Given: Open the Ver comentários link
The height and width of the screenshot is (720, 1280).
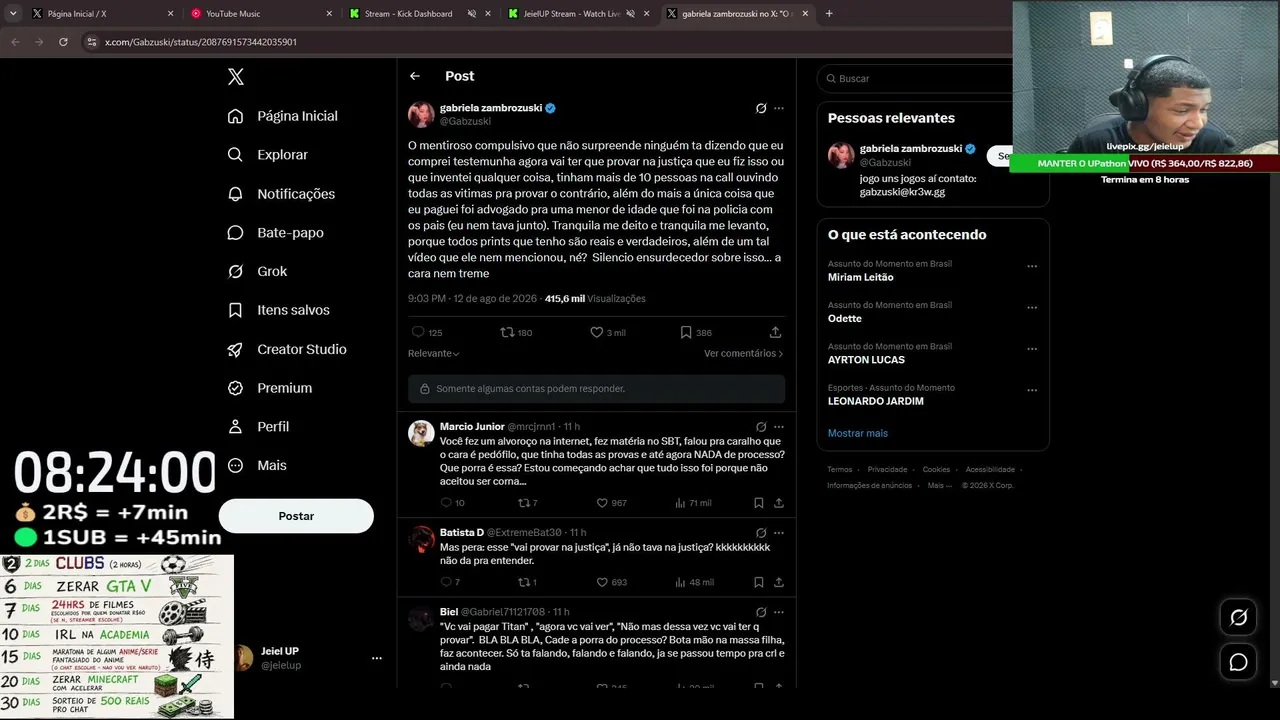Looking at the screenshot, I should coord(744,354).
